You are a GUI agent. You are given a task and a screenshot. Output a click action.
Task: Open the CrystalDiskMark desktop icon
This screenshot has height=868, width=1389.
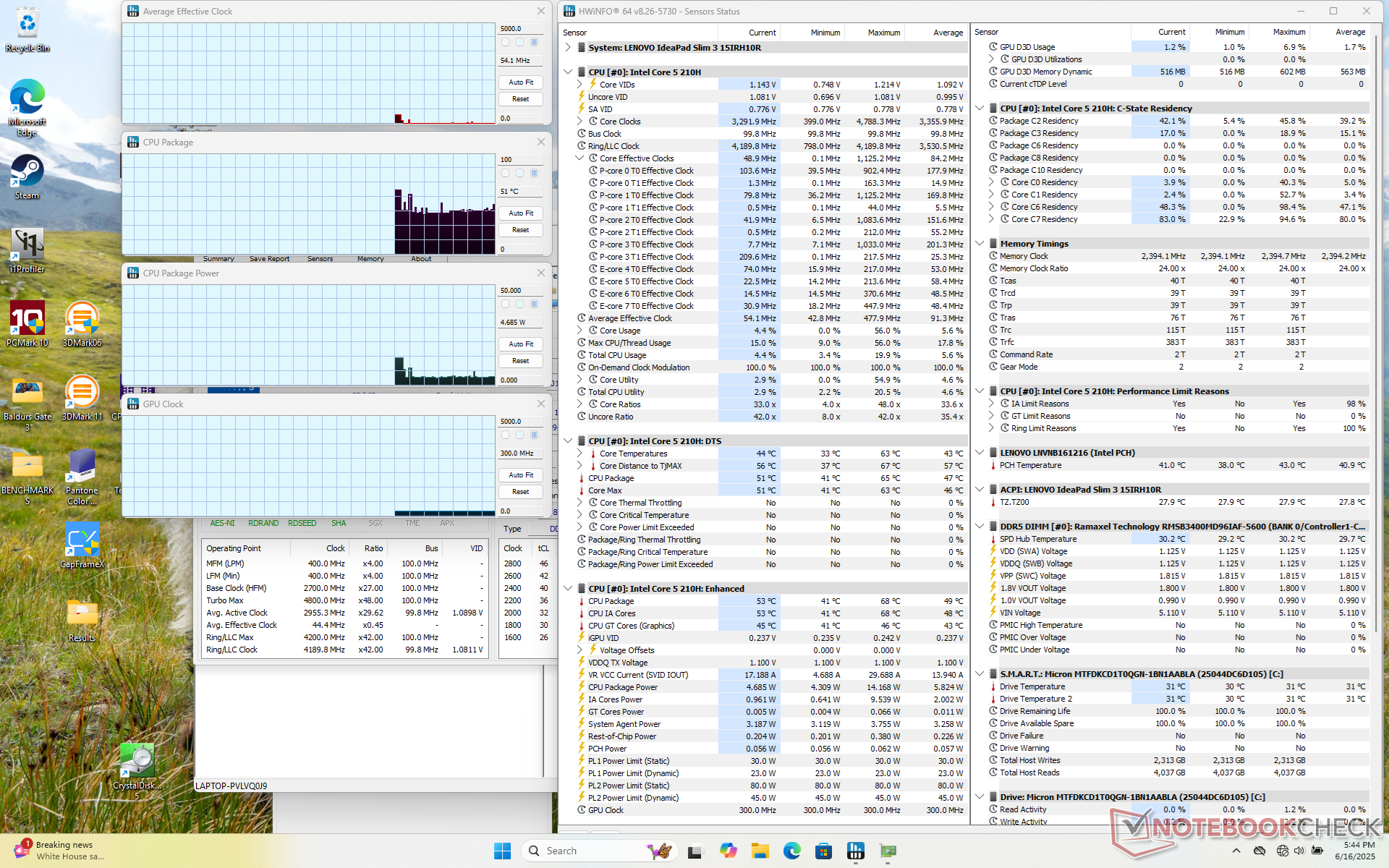137,761
